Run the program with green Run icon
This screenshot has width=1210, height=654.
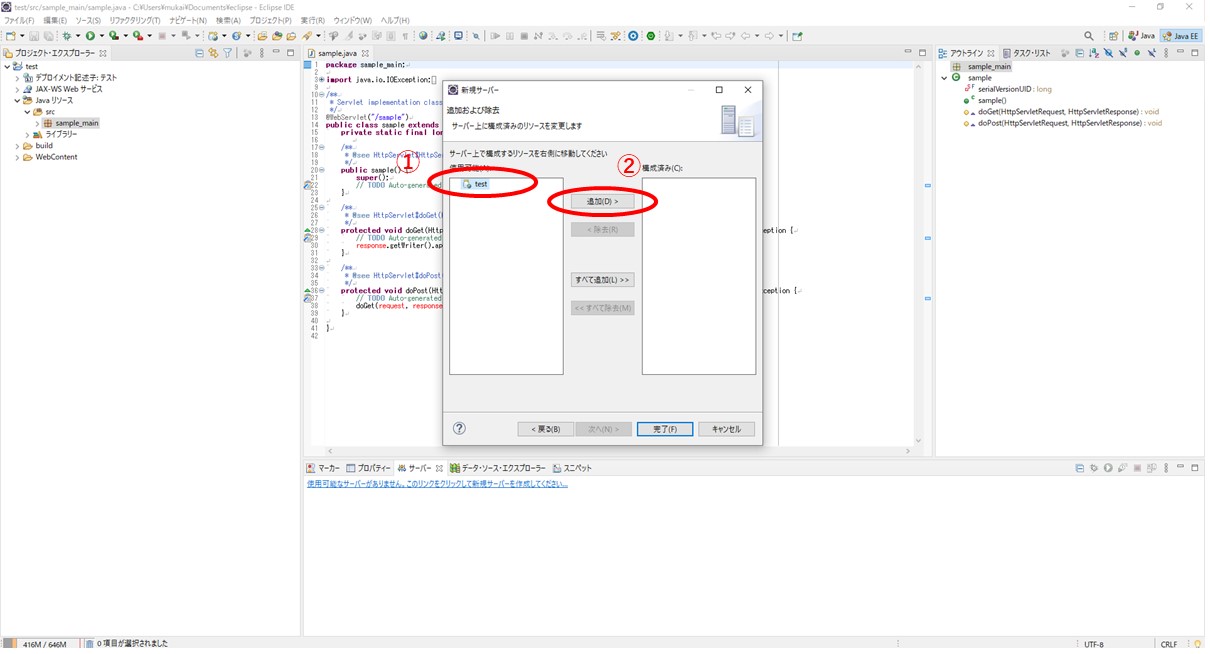click(x=89, y=36)
